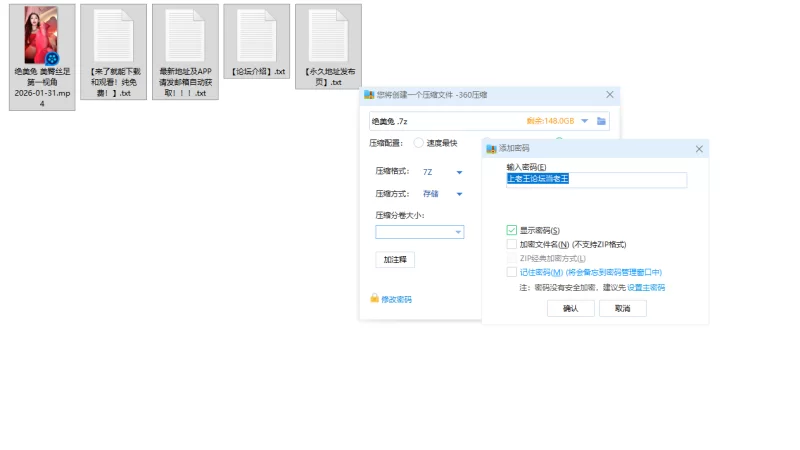
Task: Click the lock icon next to 修改密码
Action: pos(374,298)
